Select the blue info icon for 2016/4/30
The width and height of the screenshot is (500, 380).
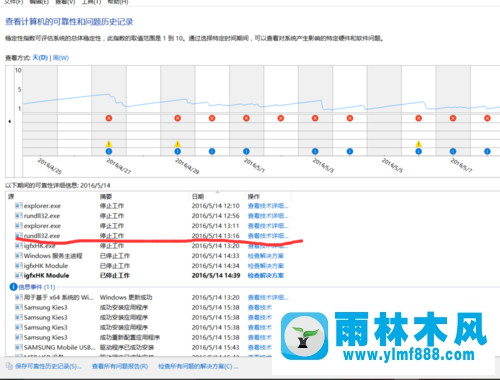(212, 151)
